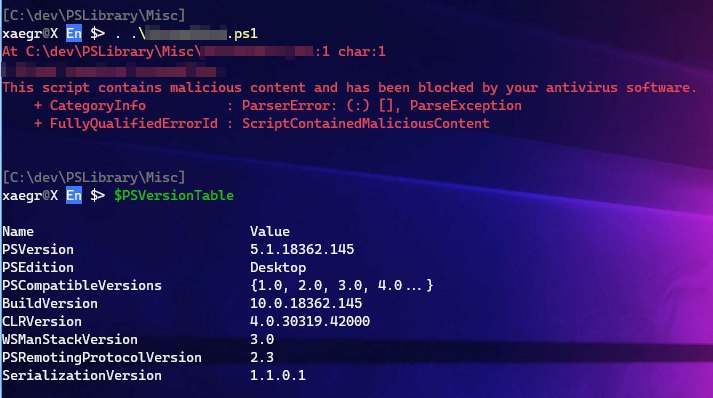Click ScriptContainedMaliciousContent error id text
Image resolution: width=713 pixels, height=398 pixels.
tap(366, 123)
